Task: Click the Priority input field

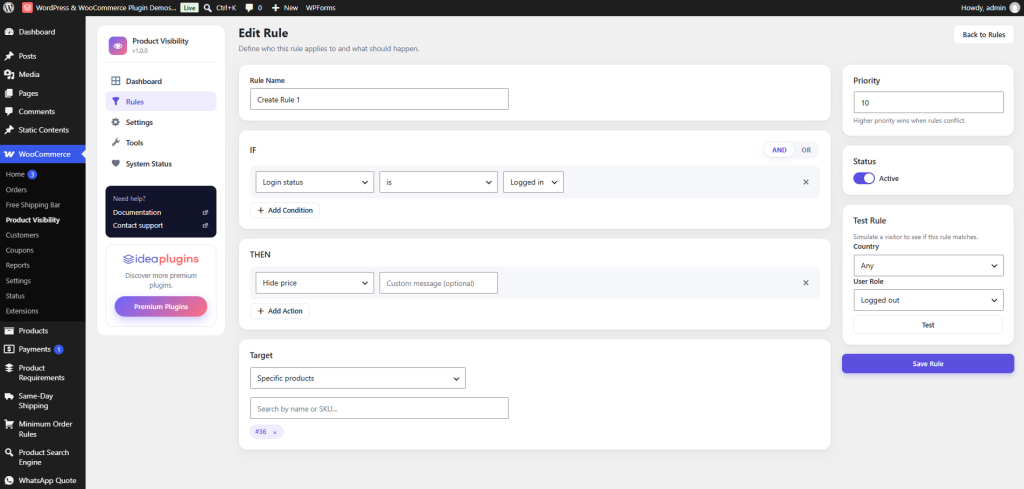Action: pos(928,103)
